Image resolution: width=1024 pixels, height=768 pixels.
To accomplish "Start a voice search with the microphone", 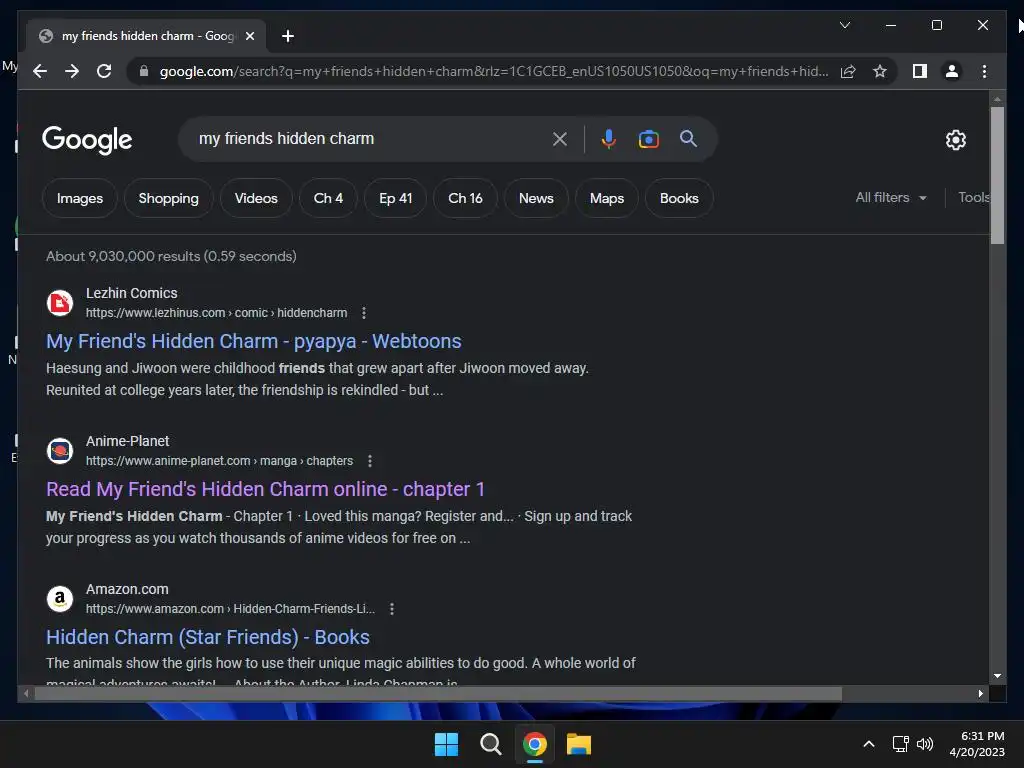I will 608,139.
